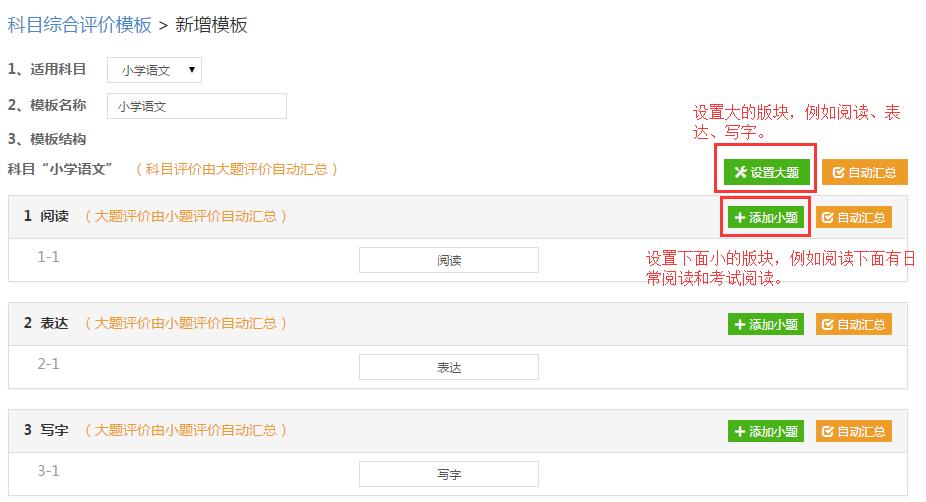Edit the 3-1 写字 sub-item field
This screenshot has height=502, width=926.
point(449,474)
